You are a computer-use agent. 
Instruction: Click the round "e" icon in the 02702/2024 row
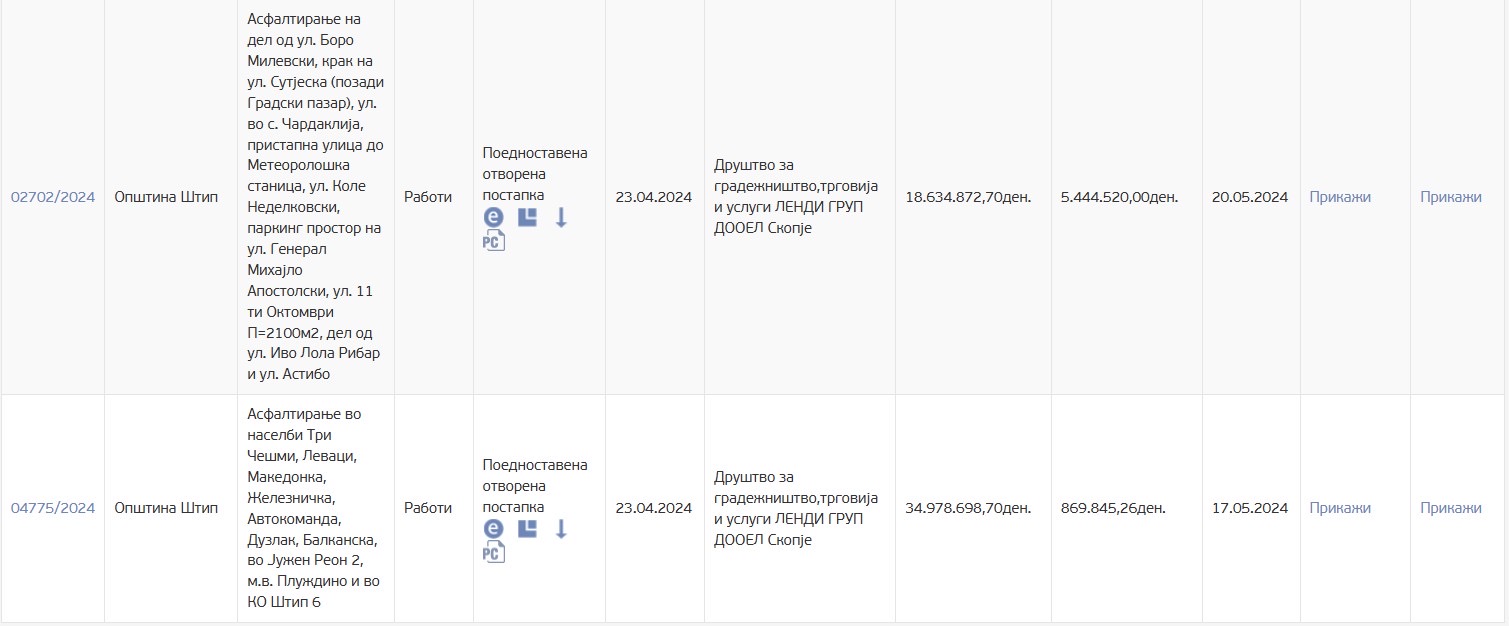point(493,217)
